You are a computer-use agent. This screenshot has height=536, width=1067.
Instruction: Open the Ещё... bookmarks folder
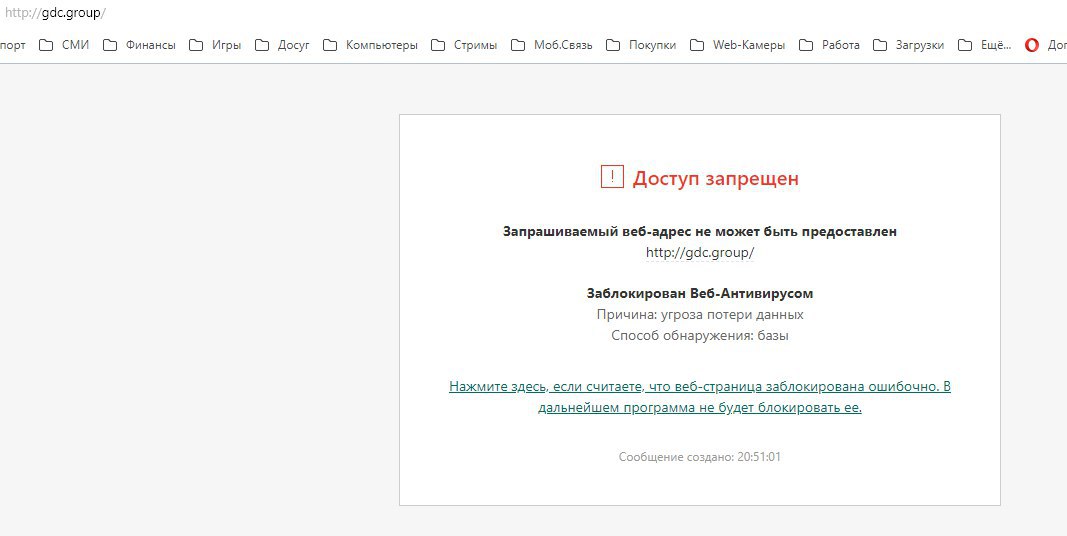(x=985, y=45)
